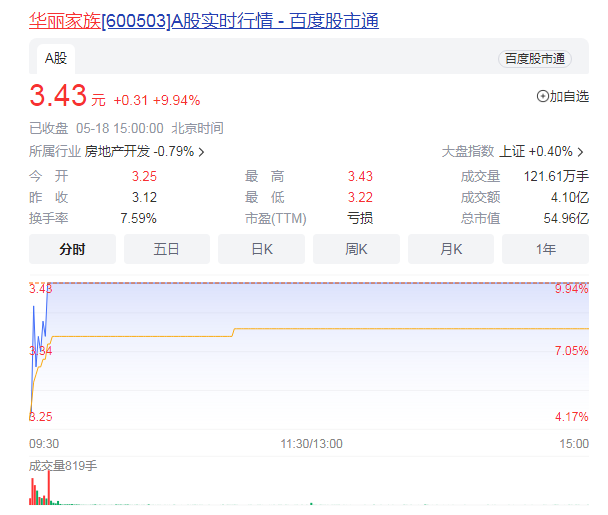This screenshot has width=608, height=515.
Task: Click the plus icon beside 加自选
Action: pos(543,97)
